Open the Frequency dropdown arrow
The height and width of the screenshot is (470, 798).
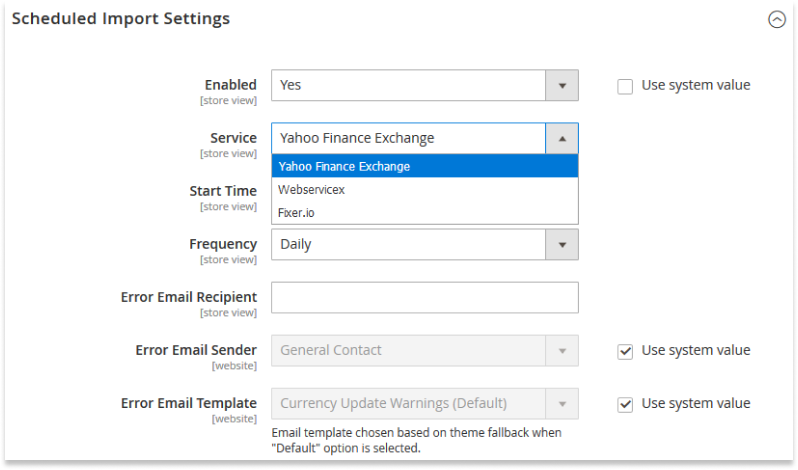click(562, 245)
